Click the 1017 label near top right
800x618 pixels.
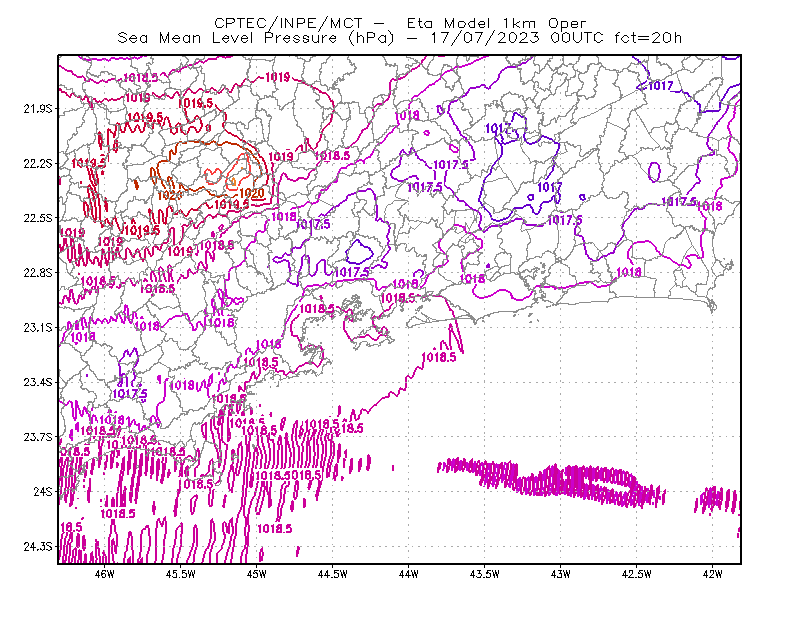pos(660,86)
